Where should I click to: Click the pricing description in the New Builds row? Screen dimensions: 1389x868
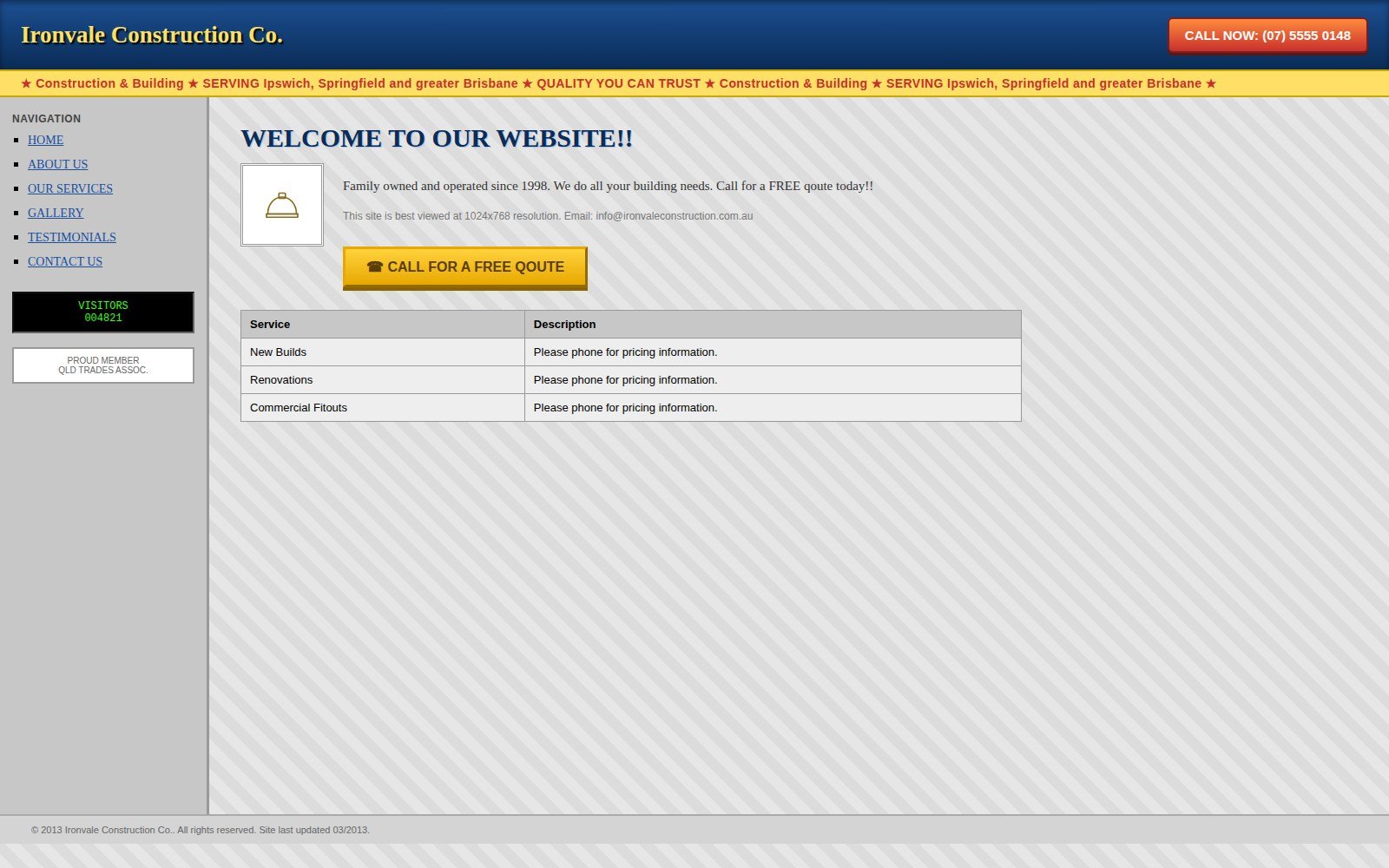[773, 352]
